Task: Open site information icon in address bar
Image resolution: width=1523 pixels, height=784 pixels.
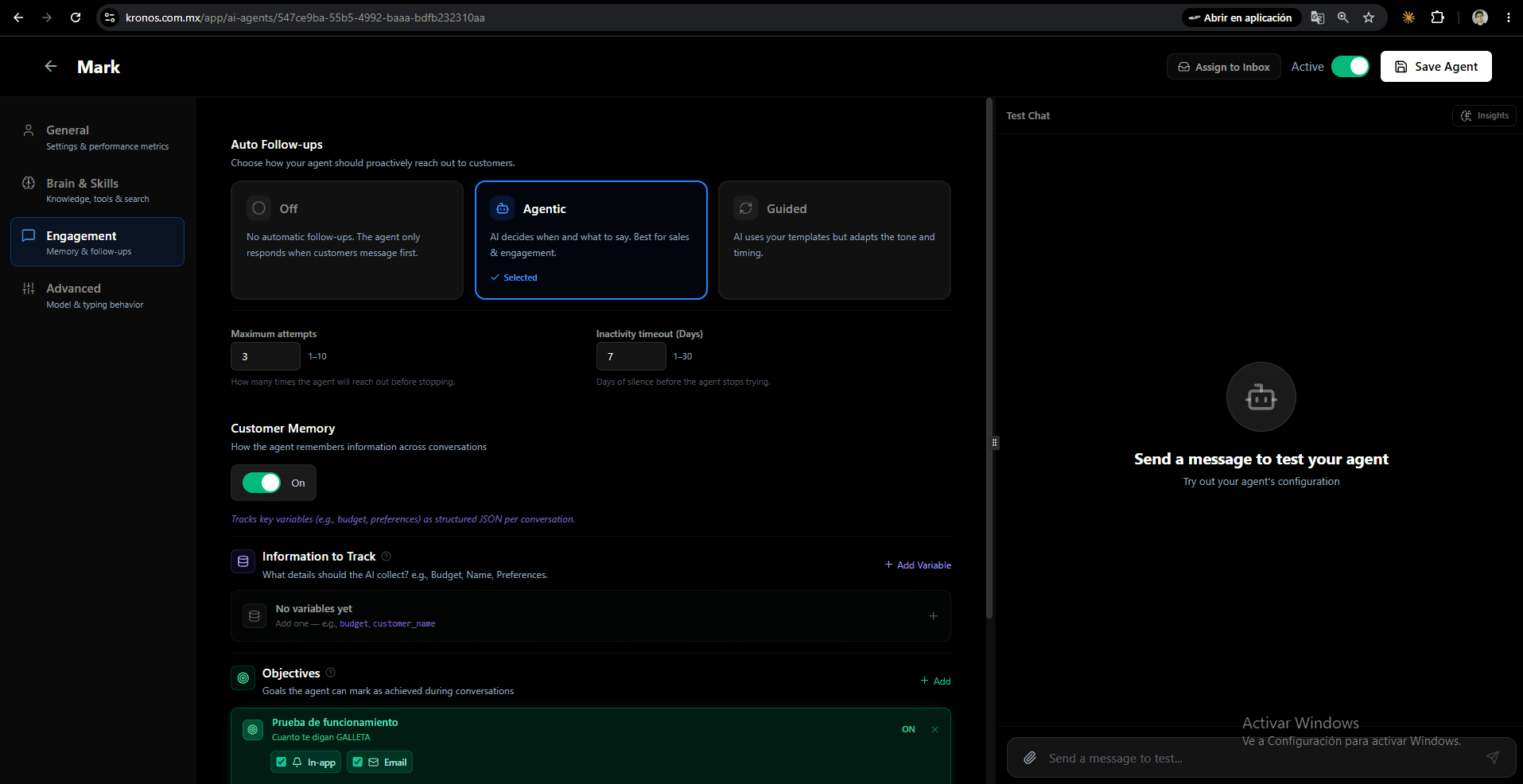Action: (x=111, y=17)
